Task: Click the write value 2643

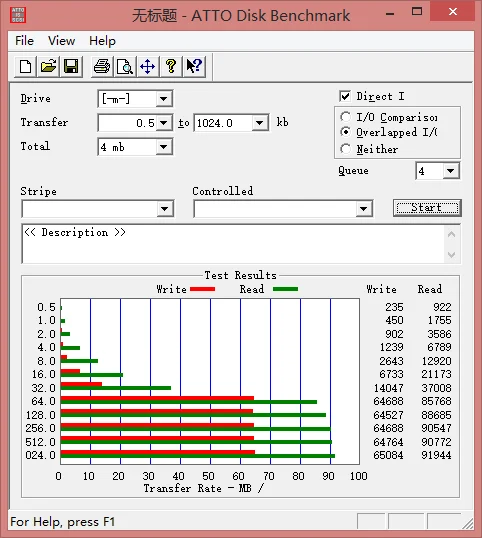Action: [391, 361]
